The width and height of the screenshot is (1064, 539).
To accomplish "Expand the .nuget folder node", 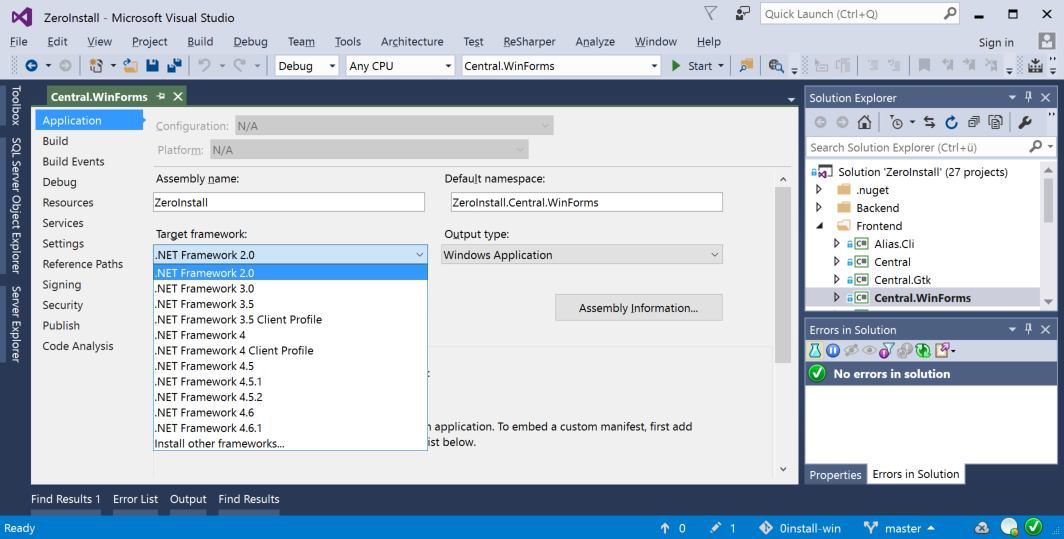I will coord(819,189).
